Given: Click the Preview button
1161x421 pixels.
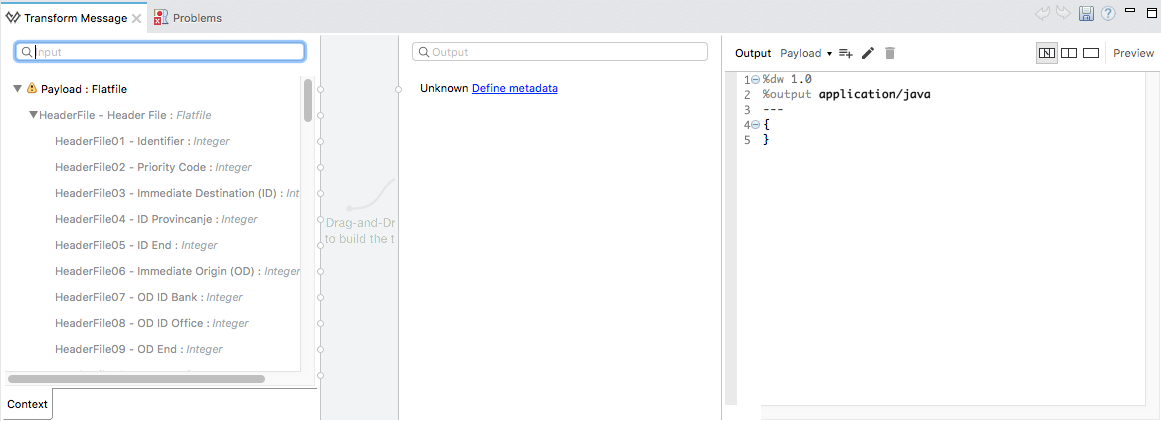Looking at the screenshot, I should tap(1133, 53).
